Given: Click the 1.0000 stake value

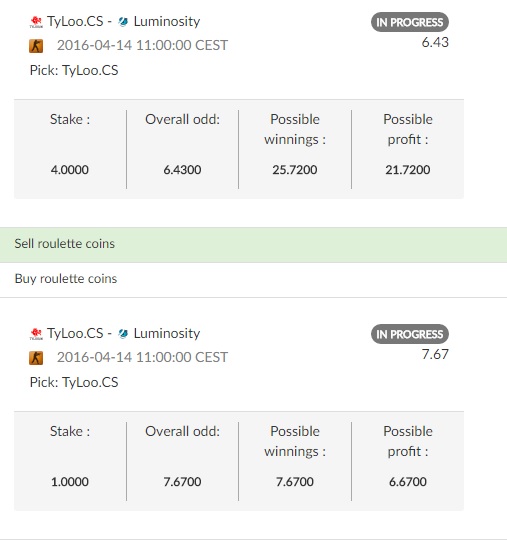Looking at the screenshot, I should 70,482.
